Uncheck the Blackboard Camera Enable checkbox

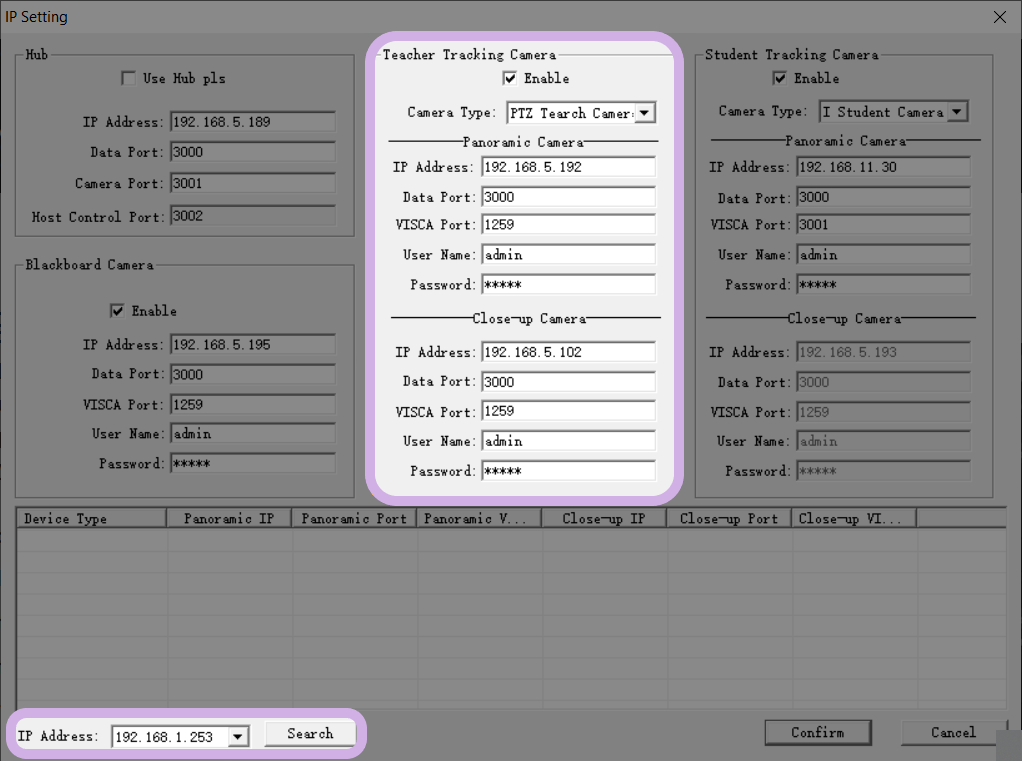pyautogui.click(x=117, y=311)
